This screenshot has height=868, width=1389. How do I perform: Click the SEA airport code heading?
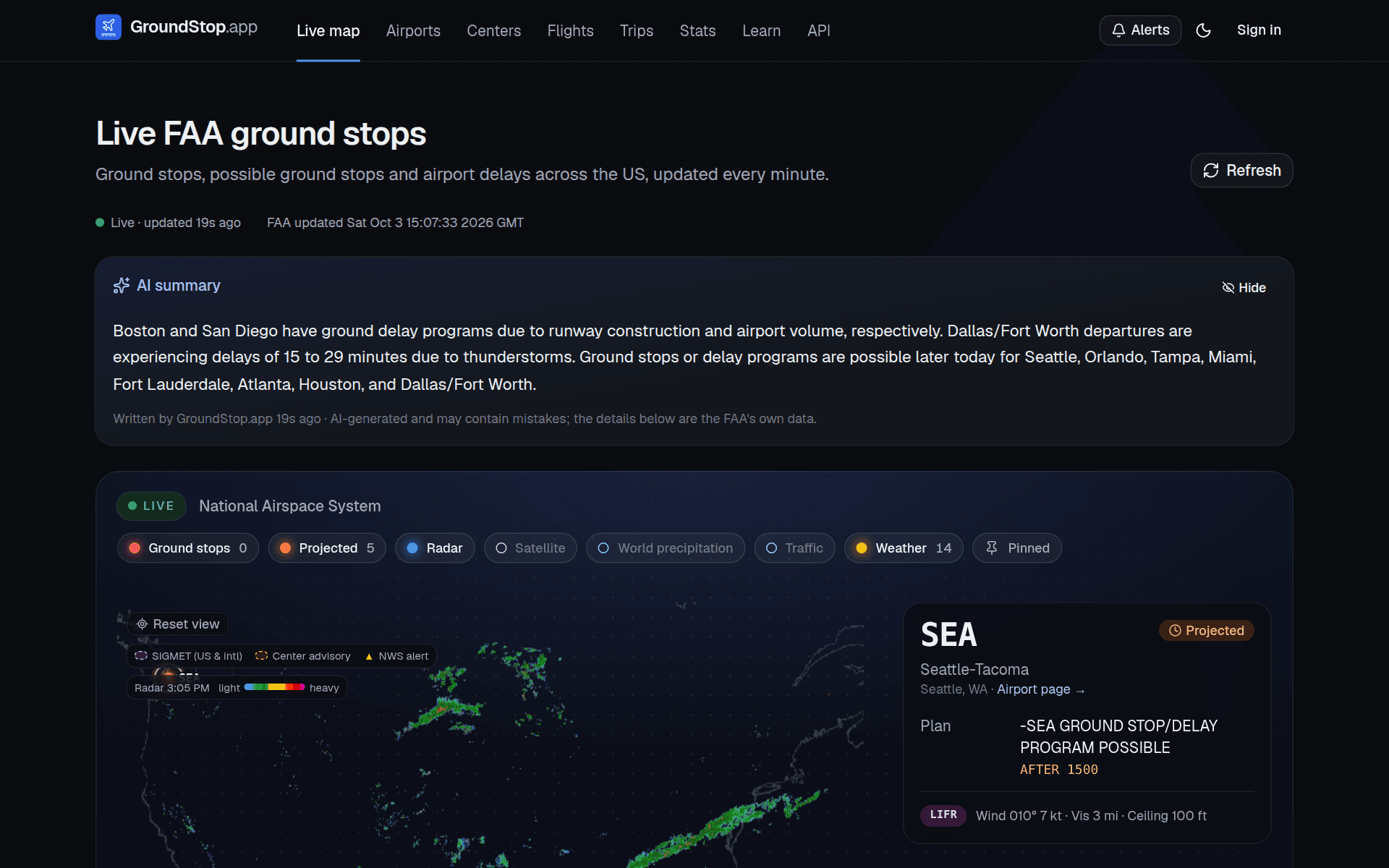(948, 635)
